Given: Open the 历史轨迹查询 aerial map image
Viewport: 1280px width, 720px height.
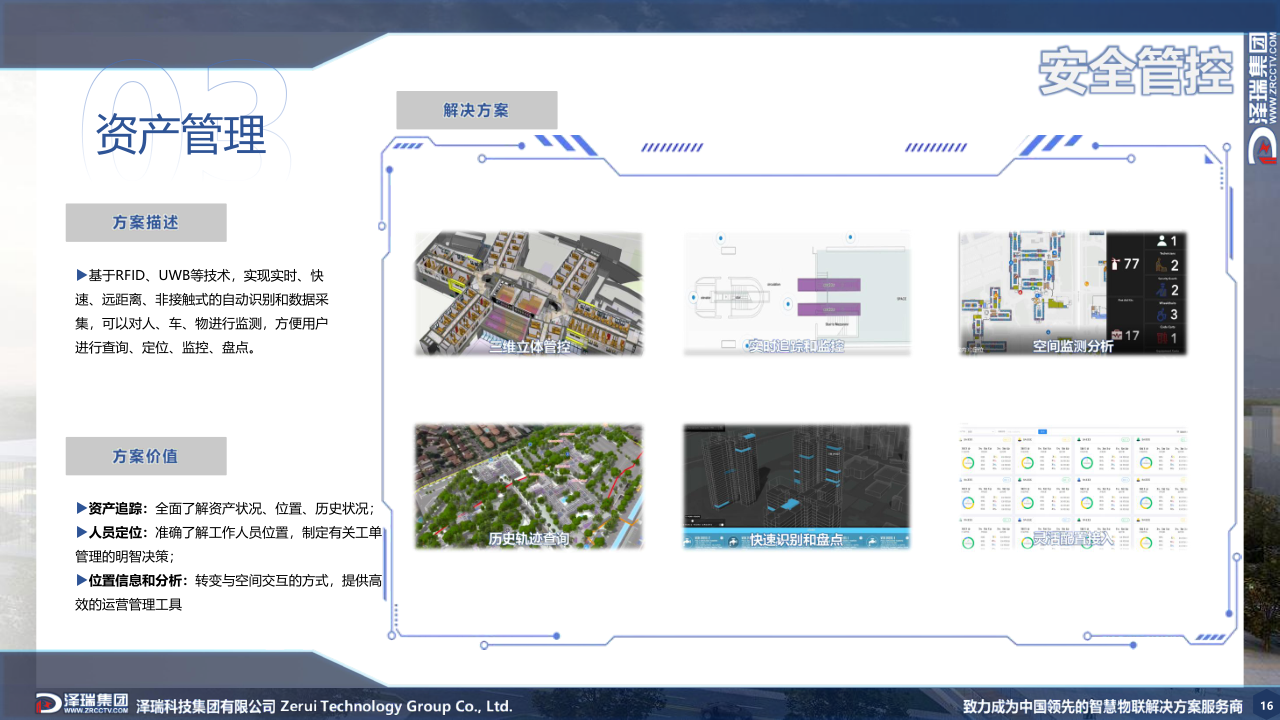Looking at the screenshot, I should (528, 486).
